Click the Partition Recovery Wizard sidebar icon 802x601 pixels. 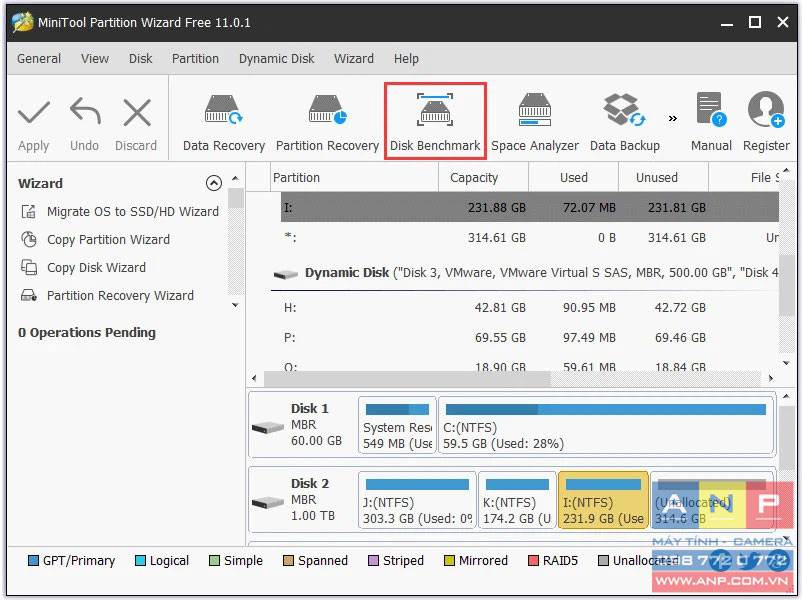click(29, 296)
